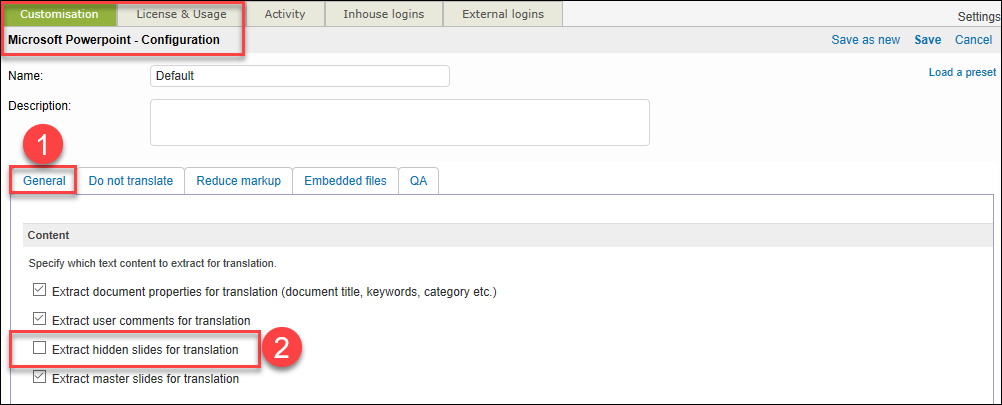This screenshot has height=405, width=1002.
Task: Uncheck Extract document properties for translation
Action: 39,292
